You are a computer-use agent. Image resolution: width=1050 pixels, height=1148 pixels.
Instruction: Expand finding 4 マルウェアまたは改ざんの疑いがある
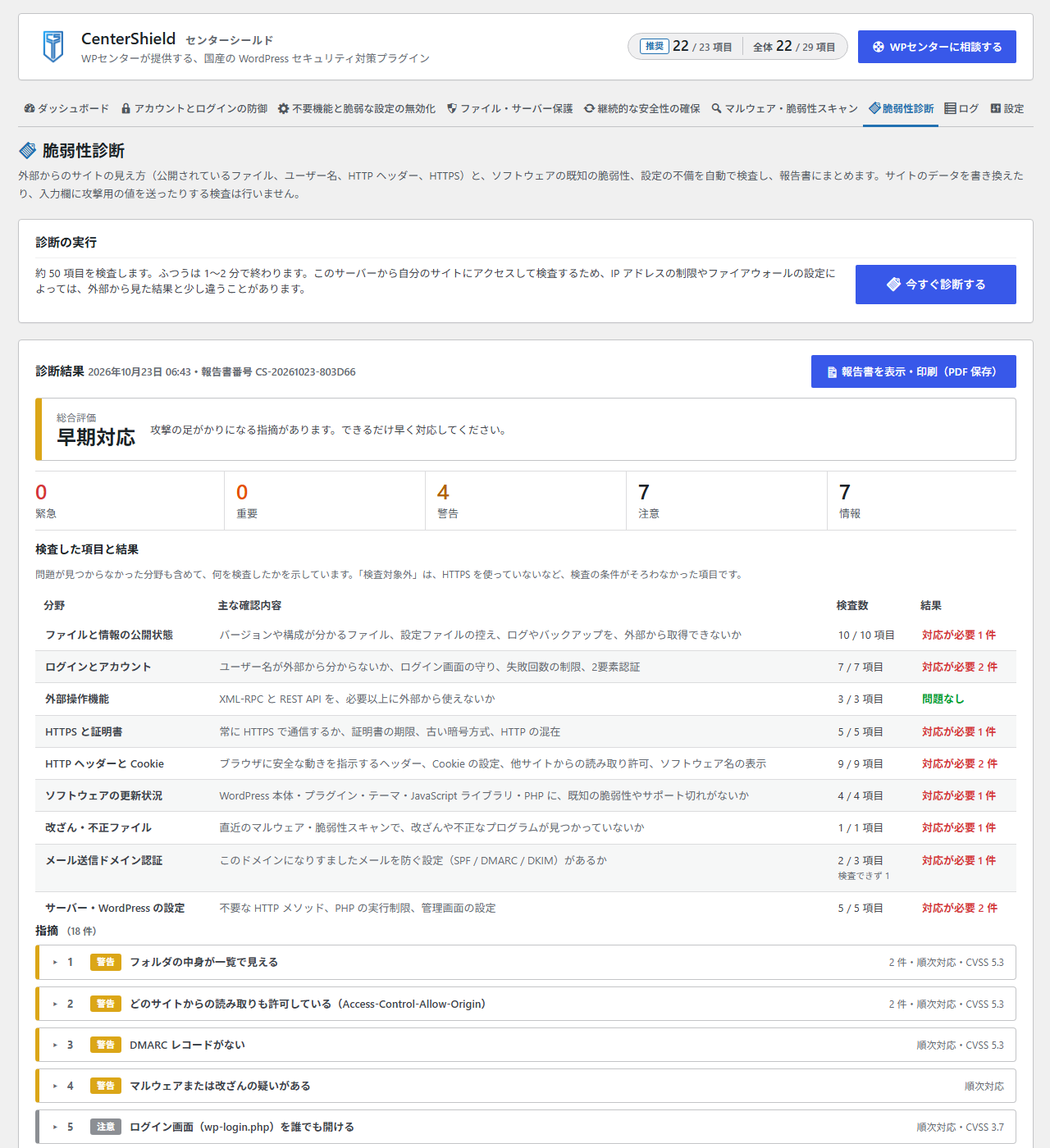pyautogui.click(x=526, y=1086)
